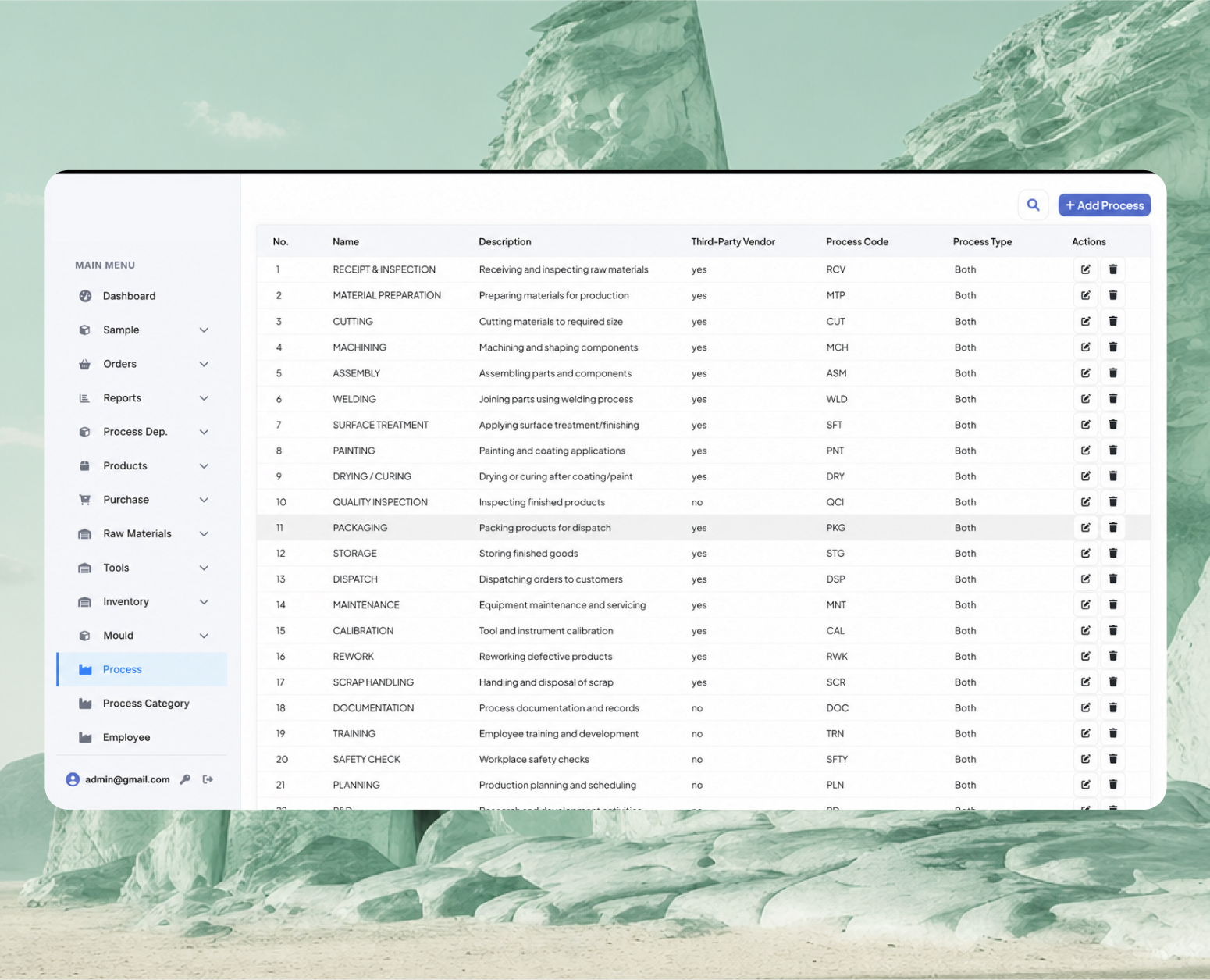Delete the PACKAGING process entry
The width and height of the screenshot is (1210, 980).
click(1113, 527)
